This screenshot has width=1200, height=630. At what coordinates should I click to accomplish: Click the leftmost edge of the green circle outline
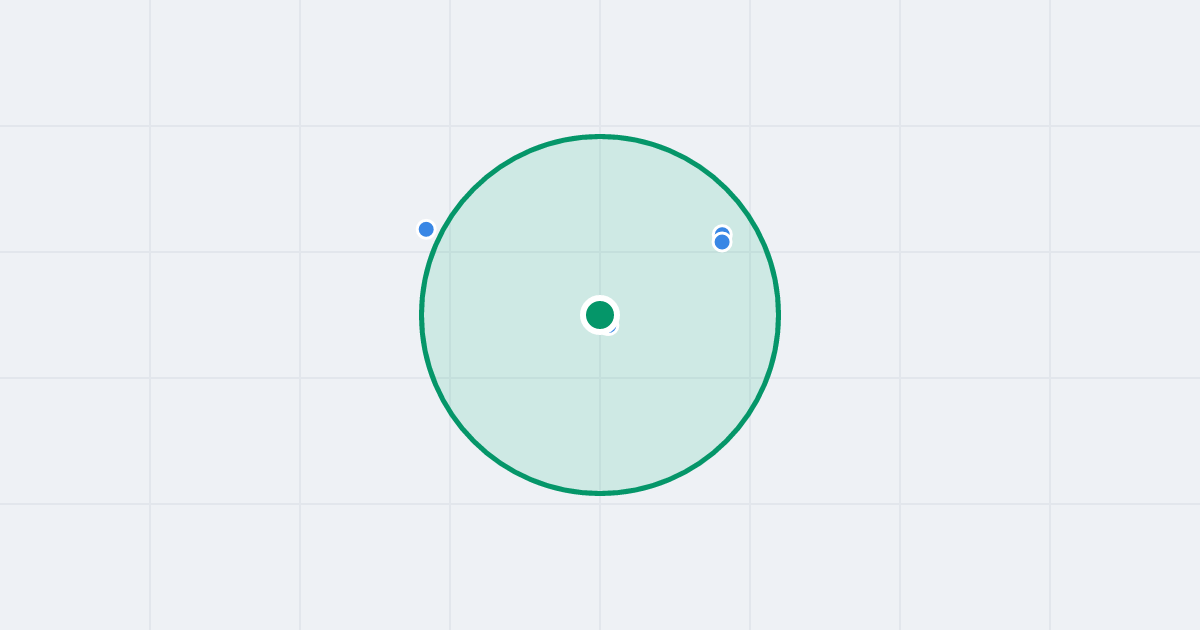pos(422,315)
